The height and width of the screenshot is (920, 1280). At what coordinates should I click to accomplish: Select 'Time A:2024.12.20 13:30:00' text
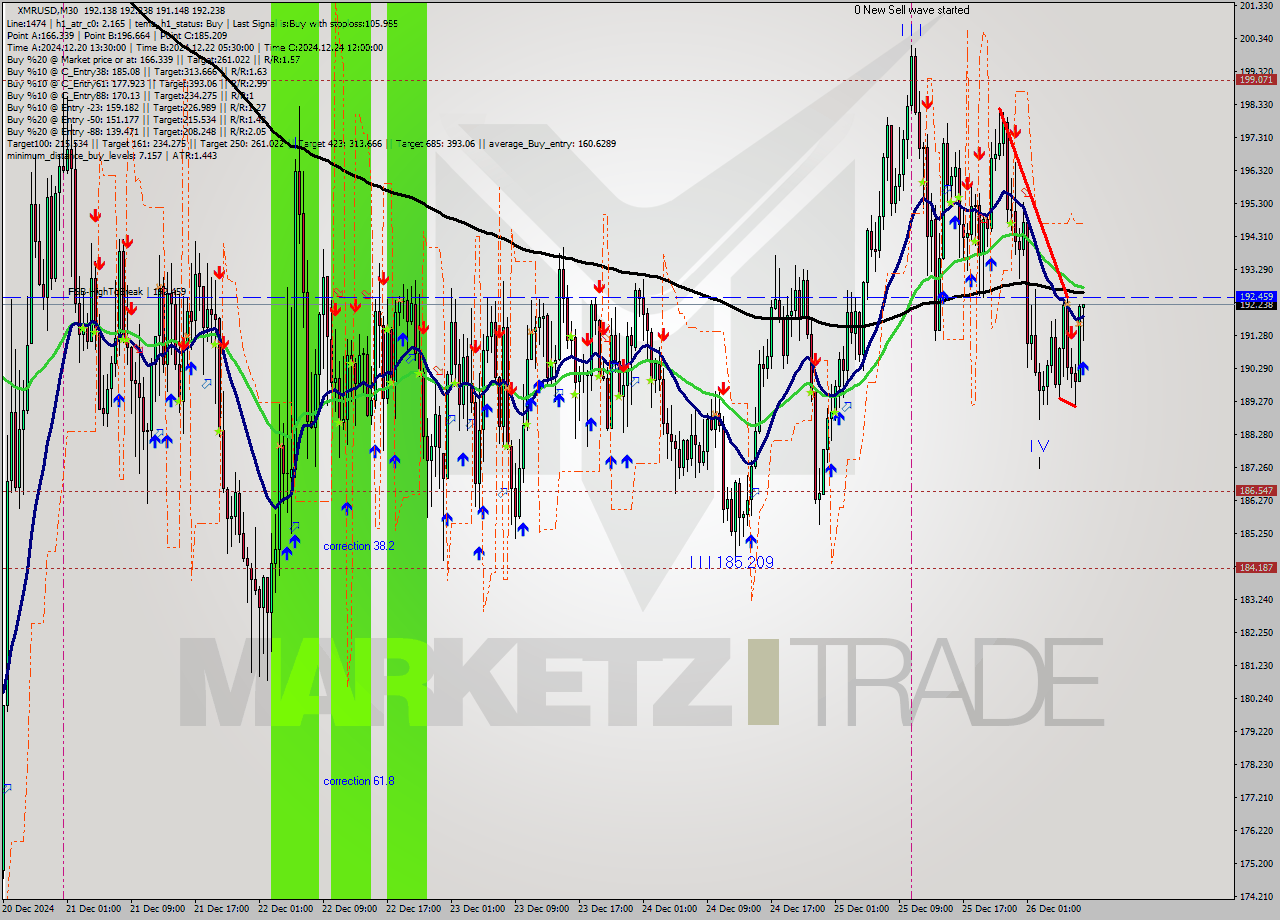(66, 47)
